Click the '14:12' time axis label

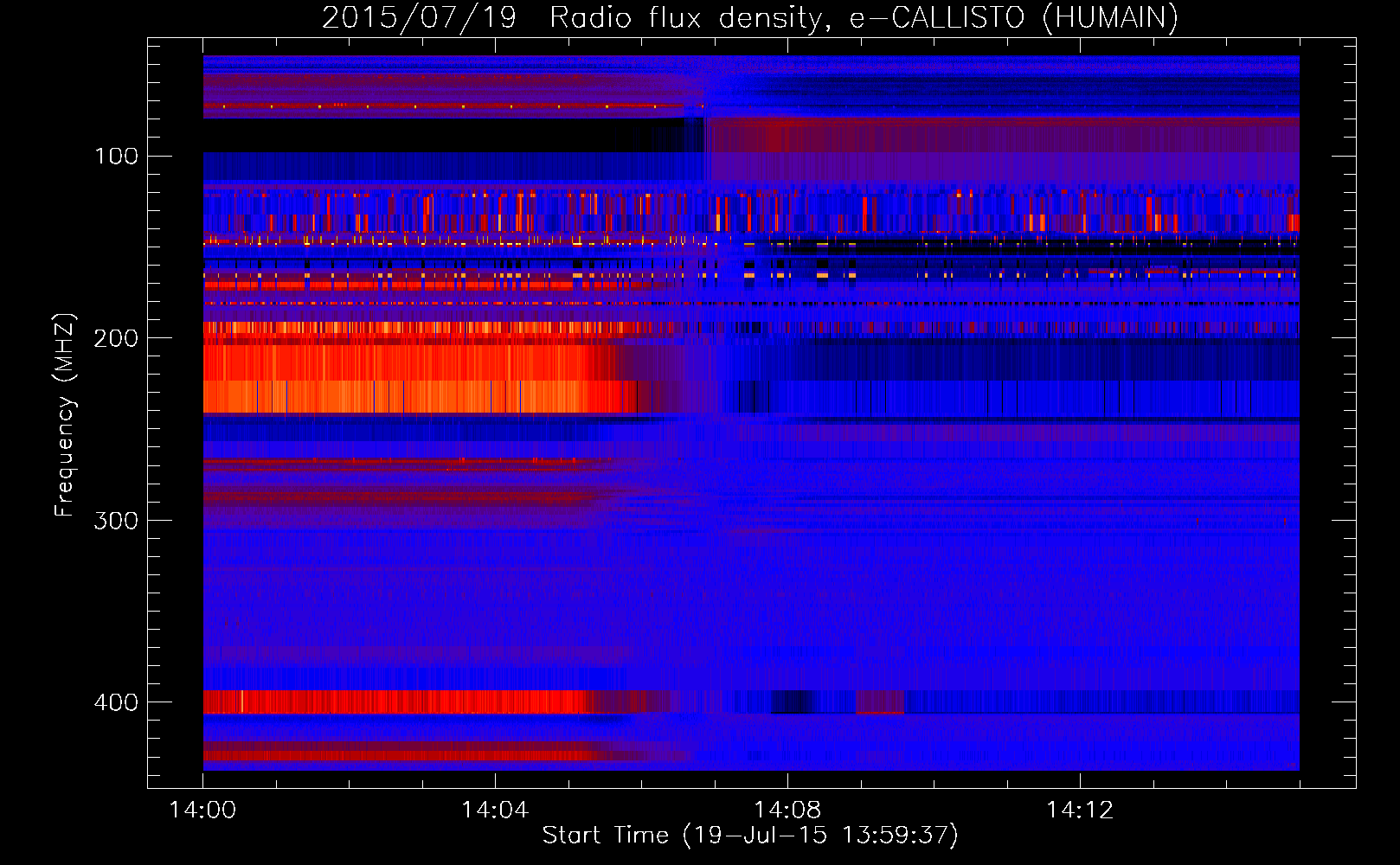(1080, 811)
